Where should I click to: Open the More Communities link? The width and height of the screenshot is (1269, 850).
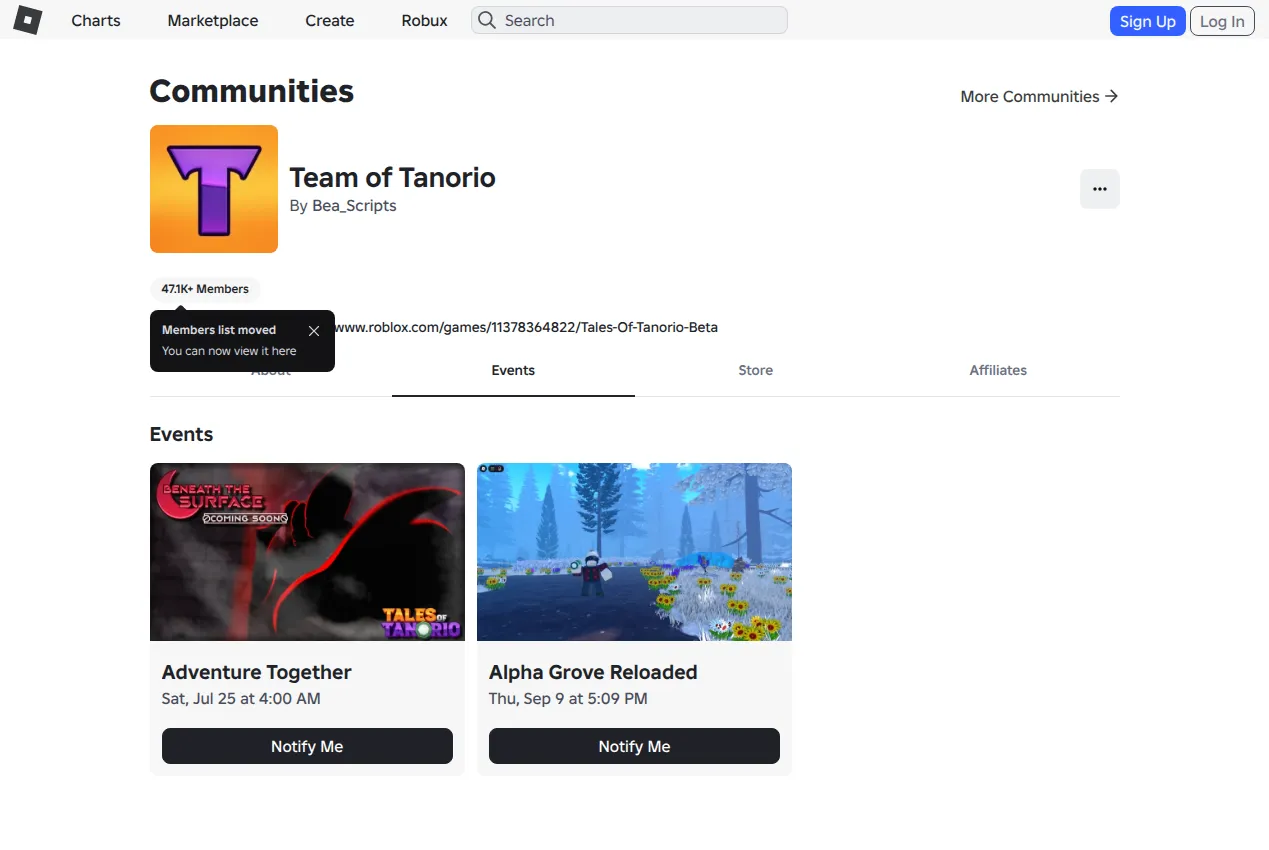tap(1039, 96)
